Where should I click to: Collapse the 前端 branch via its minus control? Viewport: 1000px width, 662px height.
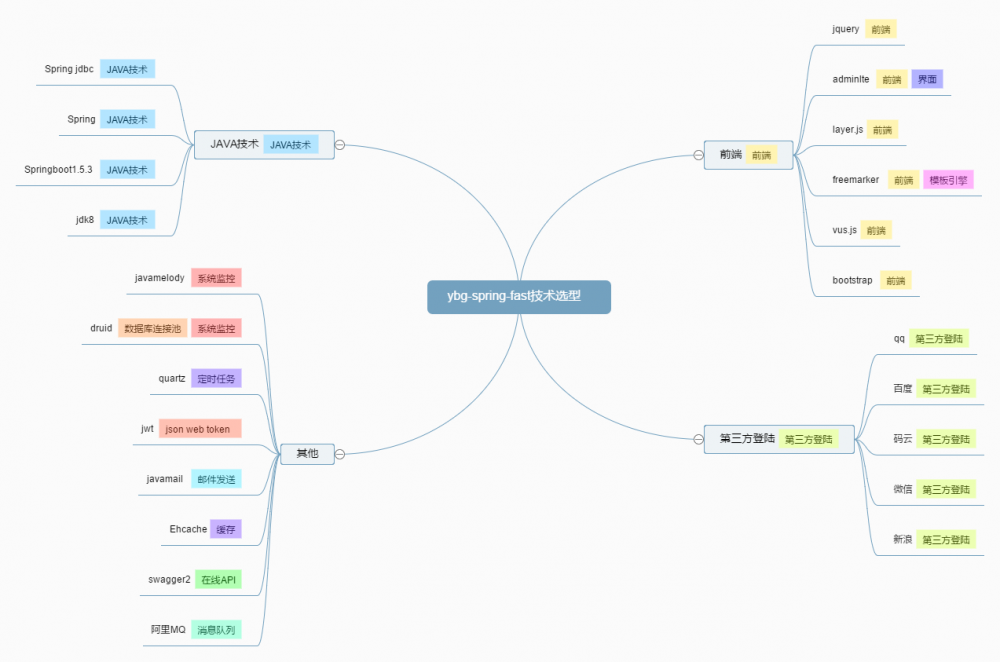click(698, 154)
